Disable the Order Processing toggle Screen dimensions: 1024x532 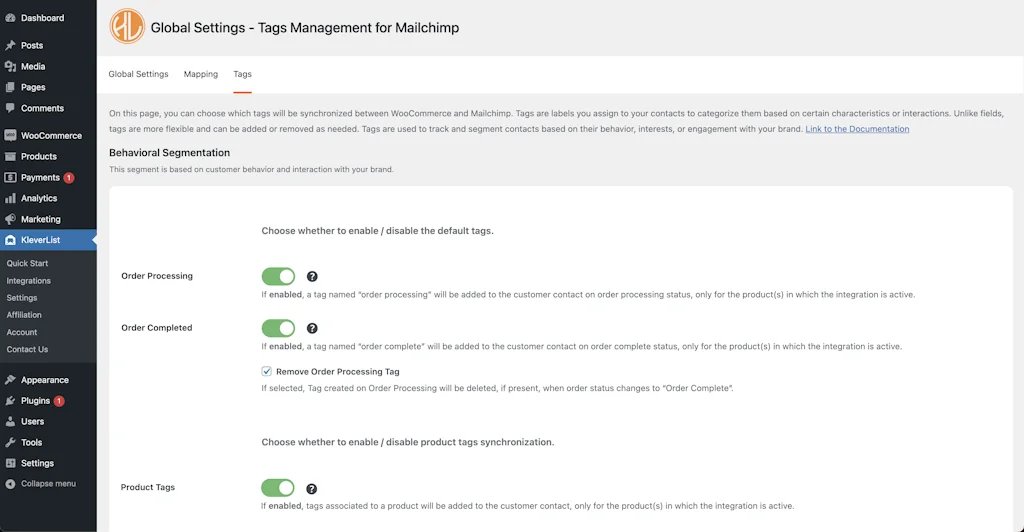pos(279,276)
